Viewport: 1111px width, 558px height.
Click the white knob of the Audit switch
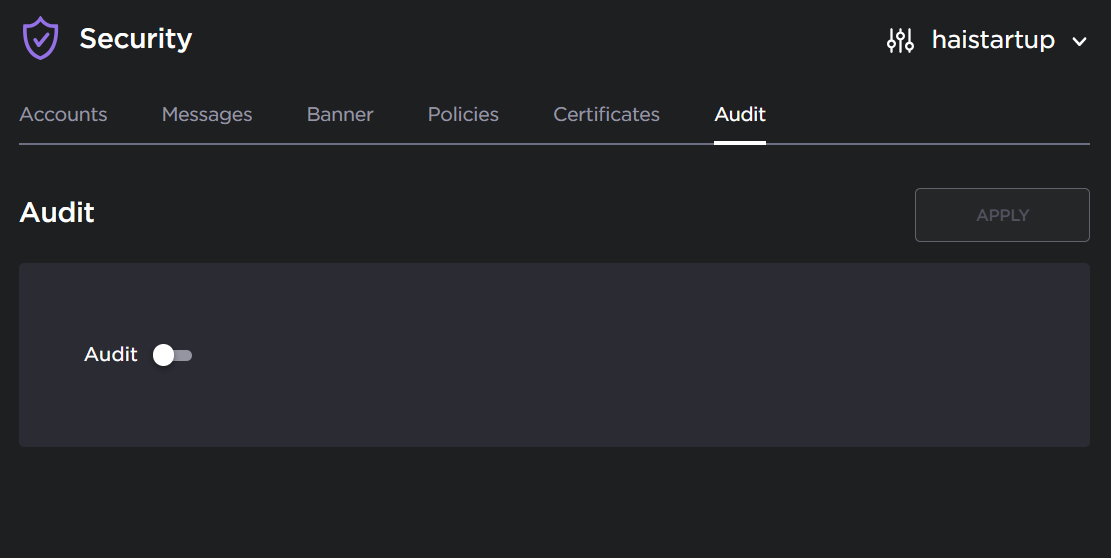(x=163, y=355)
